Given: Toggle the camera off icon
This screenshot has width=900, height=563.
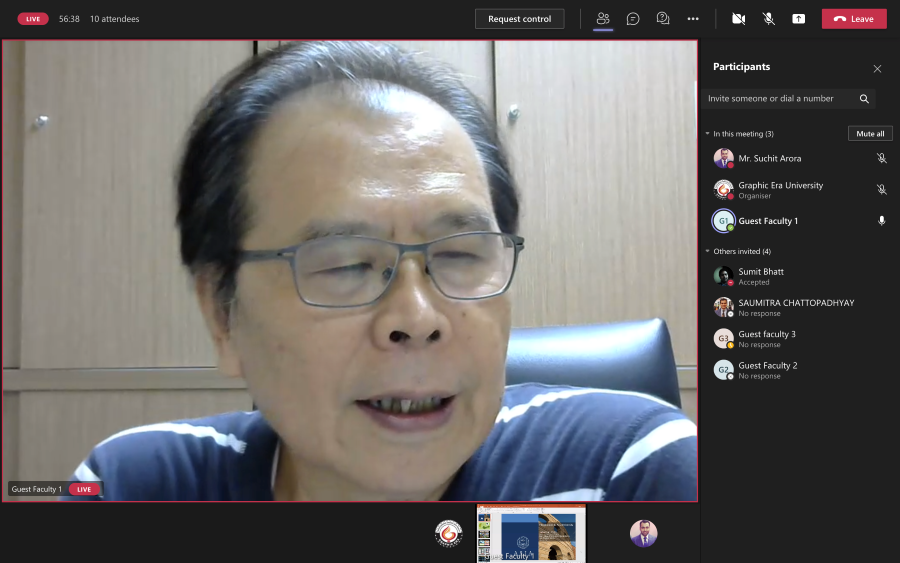Looking at the screenshot, I should click(x=739, y=18).
